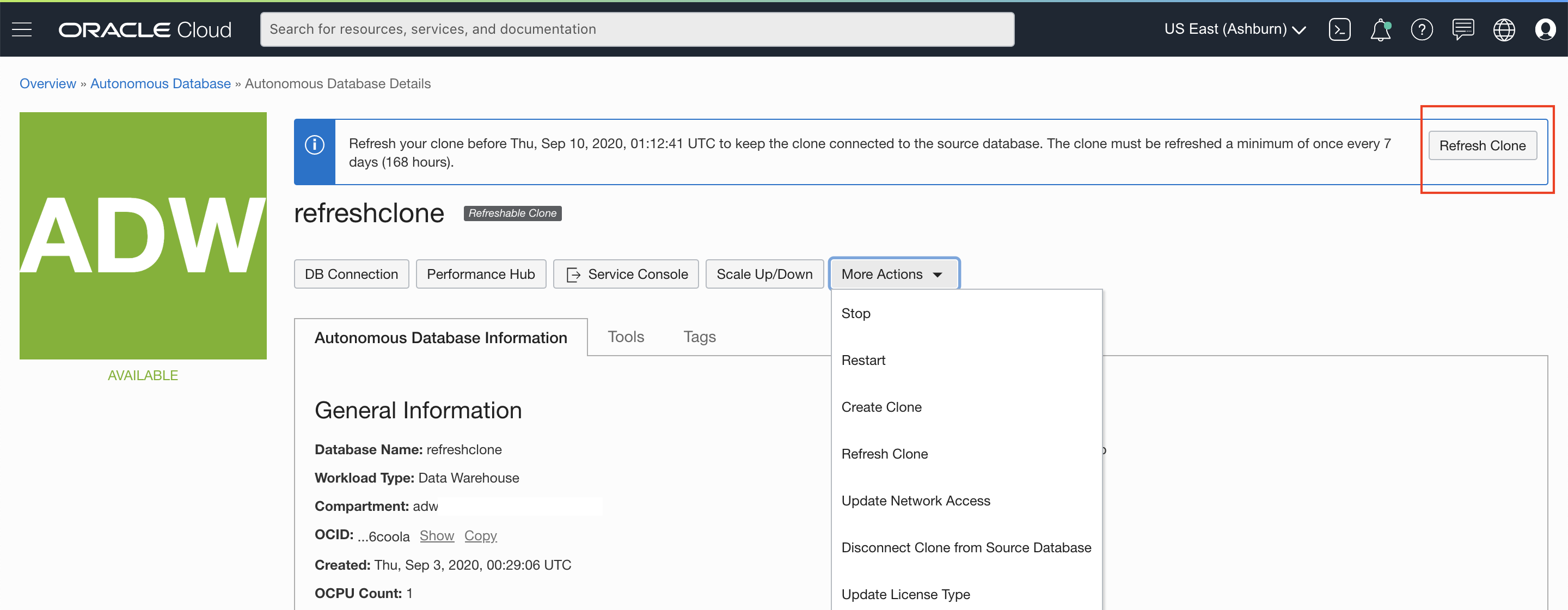Screen dimensions: 1568x610
Task: Open the Service Console button
Action: [626, 274]
